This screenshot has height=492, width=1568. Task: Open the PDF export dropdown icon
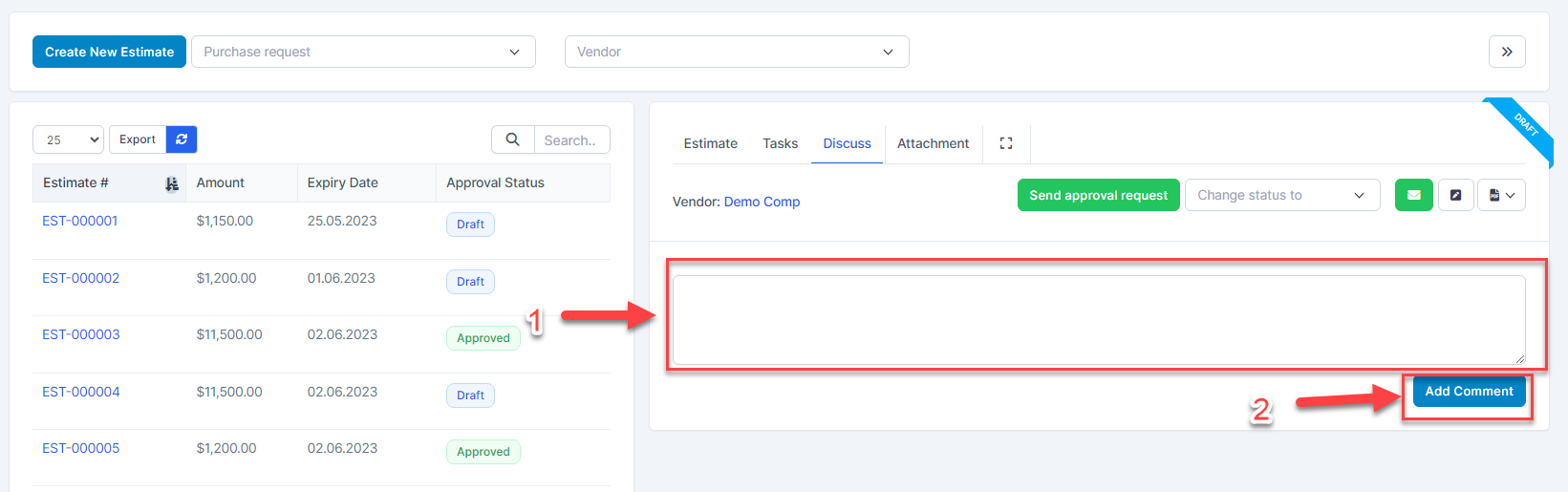tap(1501, 195)
